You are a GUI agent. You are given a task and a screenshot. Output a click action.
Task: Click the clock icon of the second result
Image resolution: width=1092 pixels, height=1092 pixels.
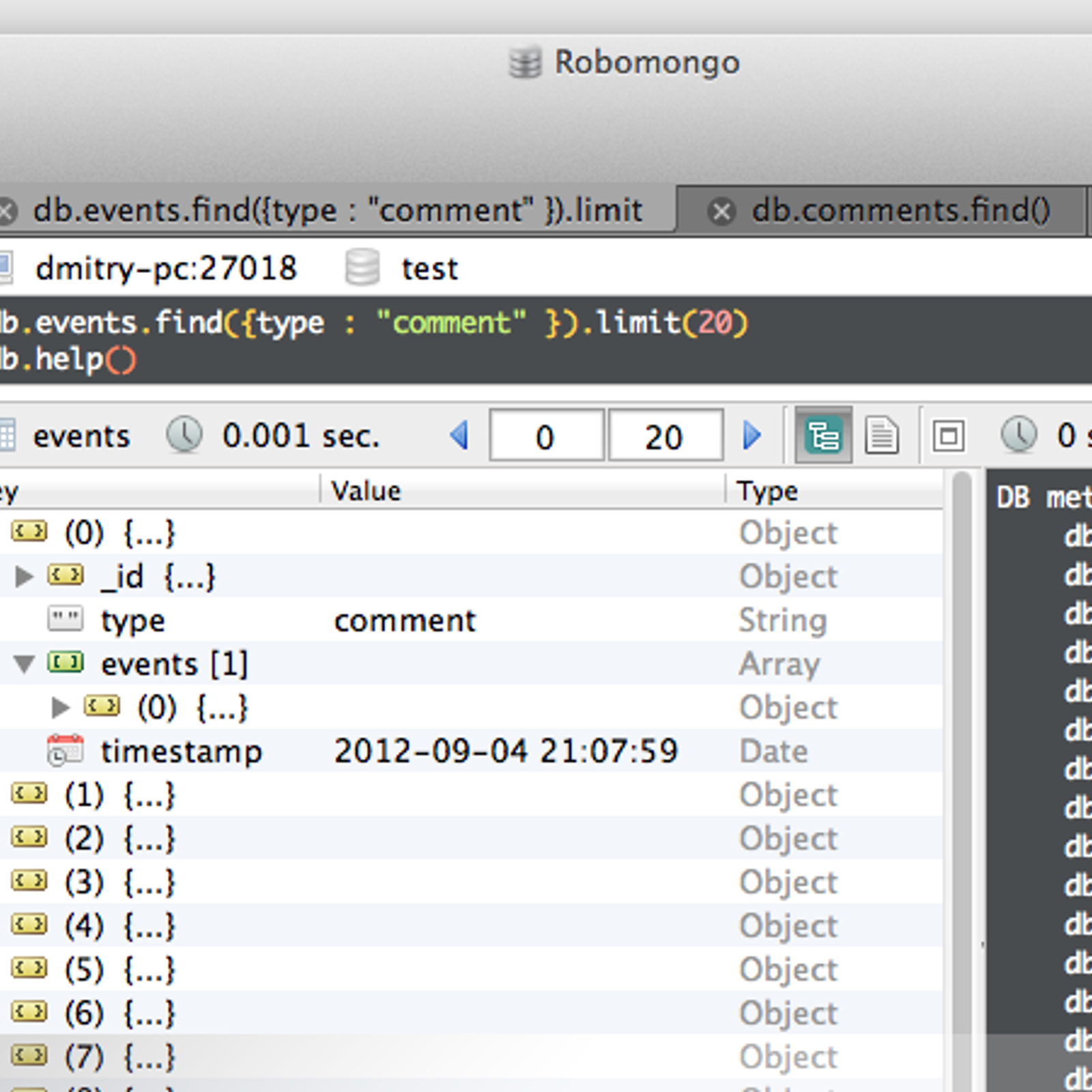1019,435
